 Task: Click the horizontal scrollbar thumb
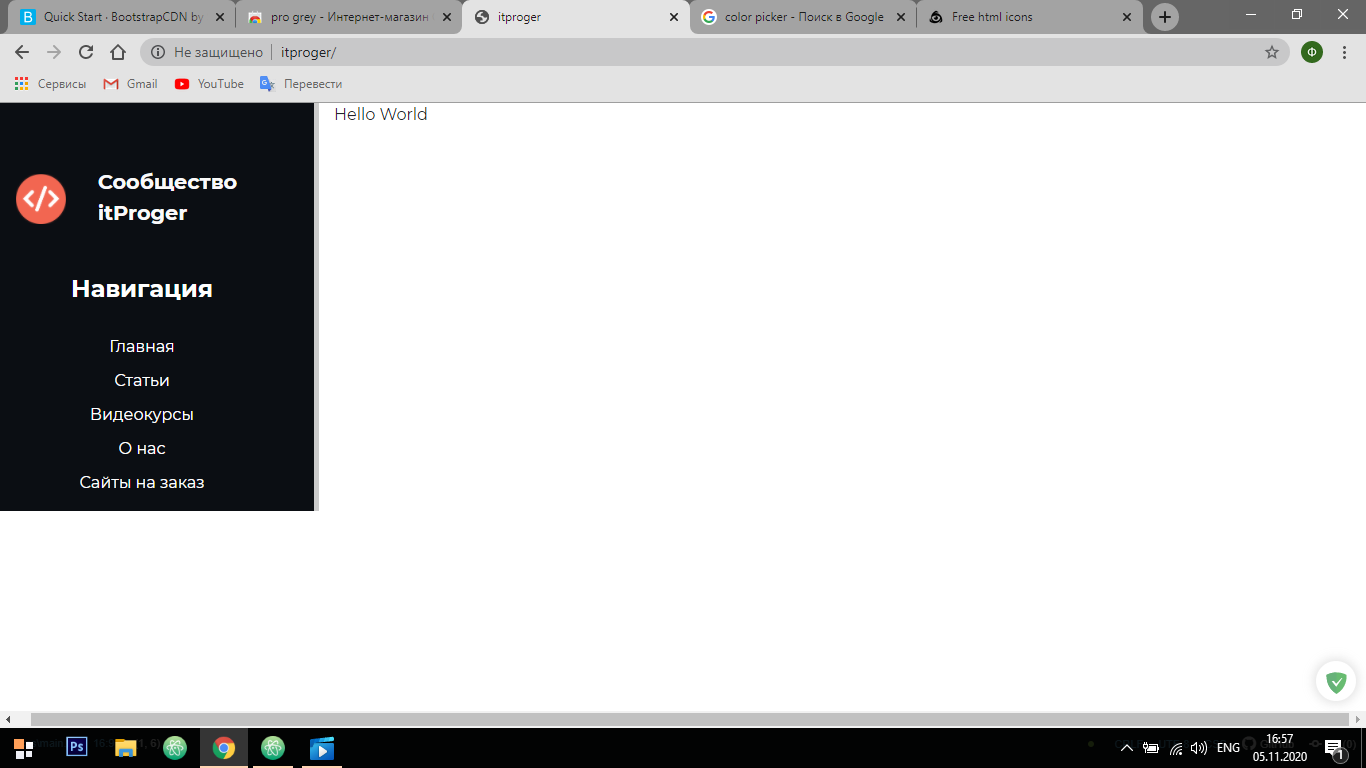pyautogui.click(x=690, y=719)
